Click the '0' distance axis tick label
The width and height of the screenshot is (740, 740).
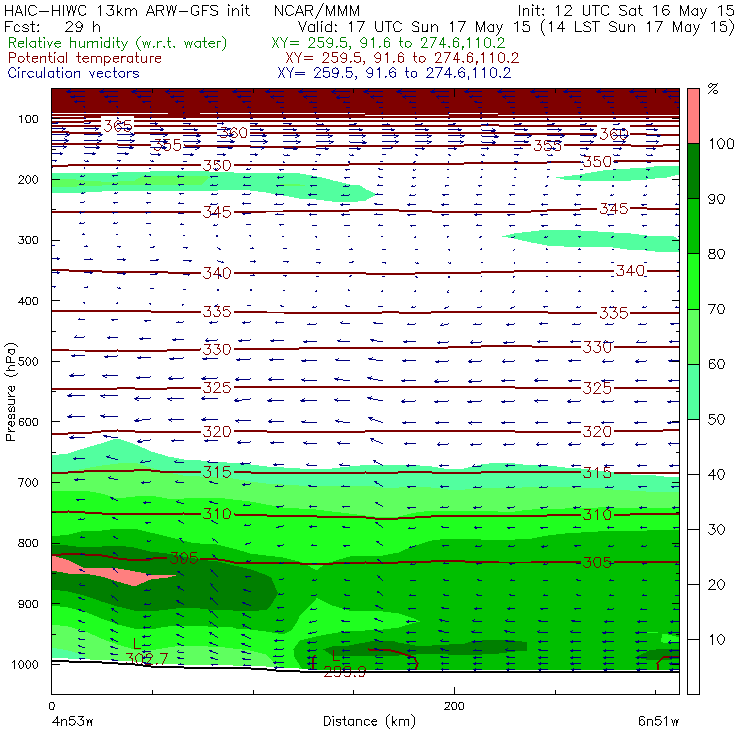[x=52, y=706]
